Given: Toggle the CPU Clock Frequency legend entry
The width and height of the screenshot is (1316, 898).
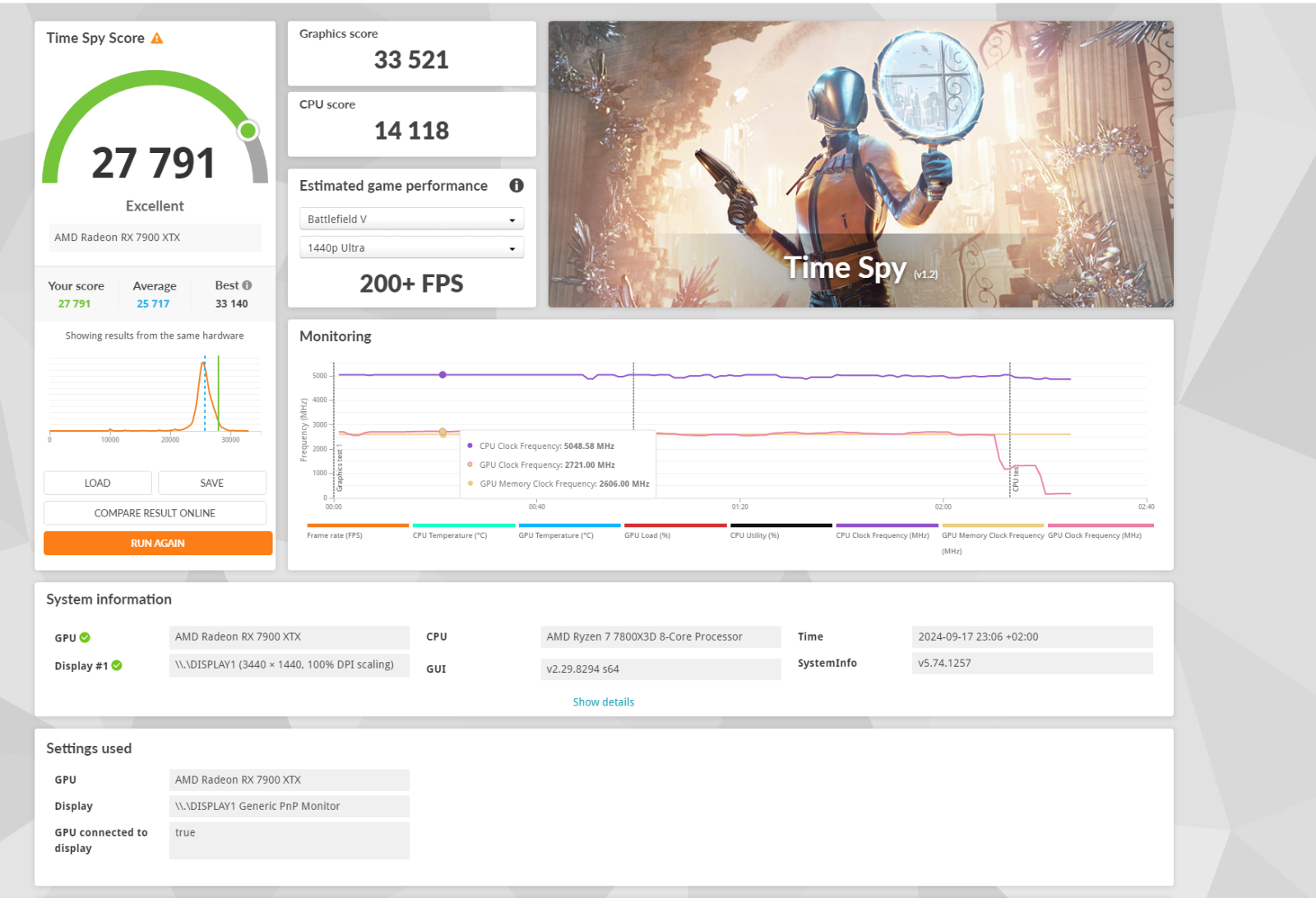Looking at the screenshot, I should click(x=887, y=531).
